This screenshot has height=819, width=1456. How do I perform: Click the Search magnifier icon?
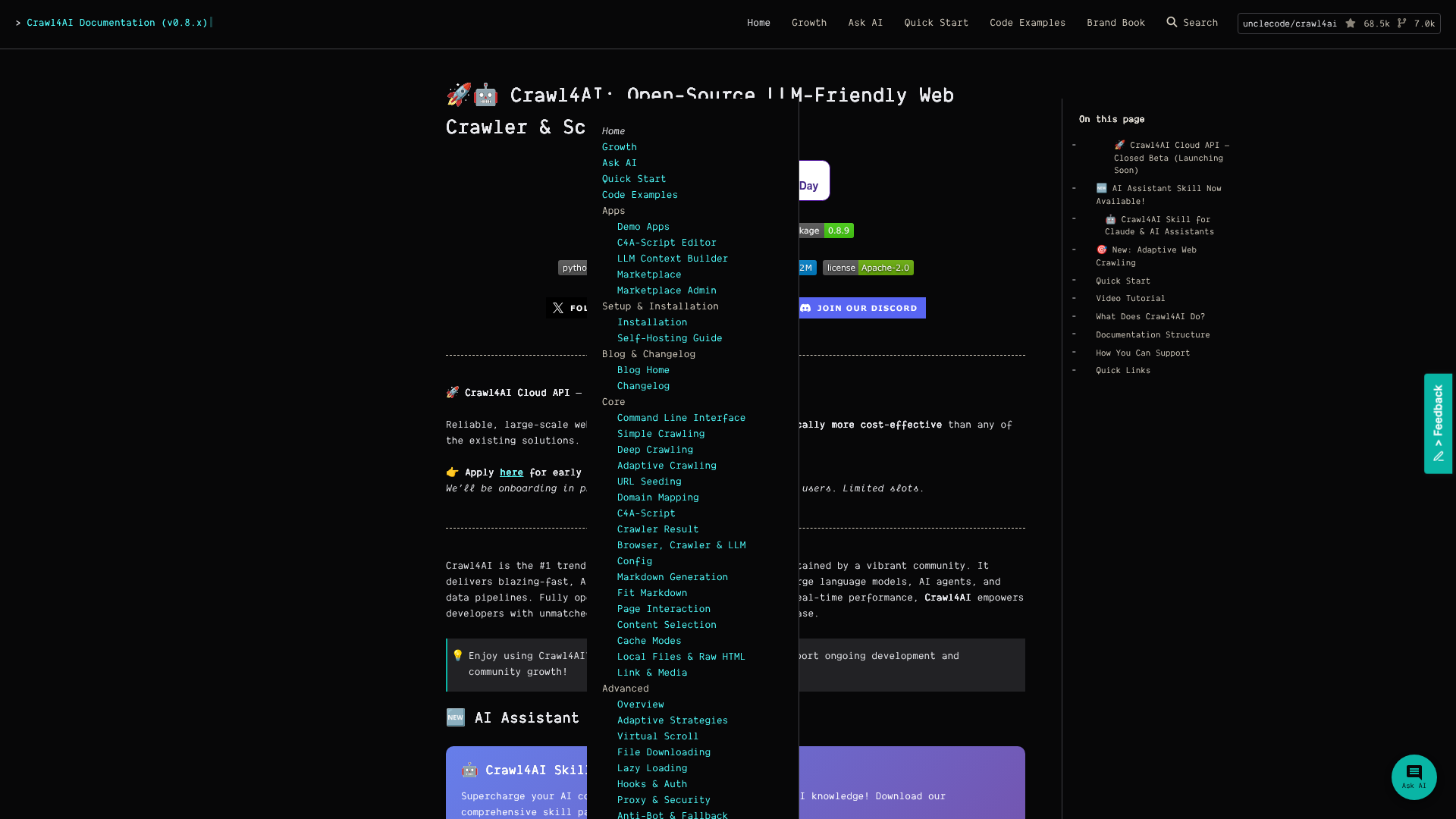click(1172, 22)
